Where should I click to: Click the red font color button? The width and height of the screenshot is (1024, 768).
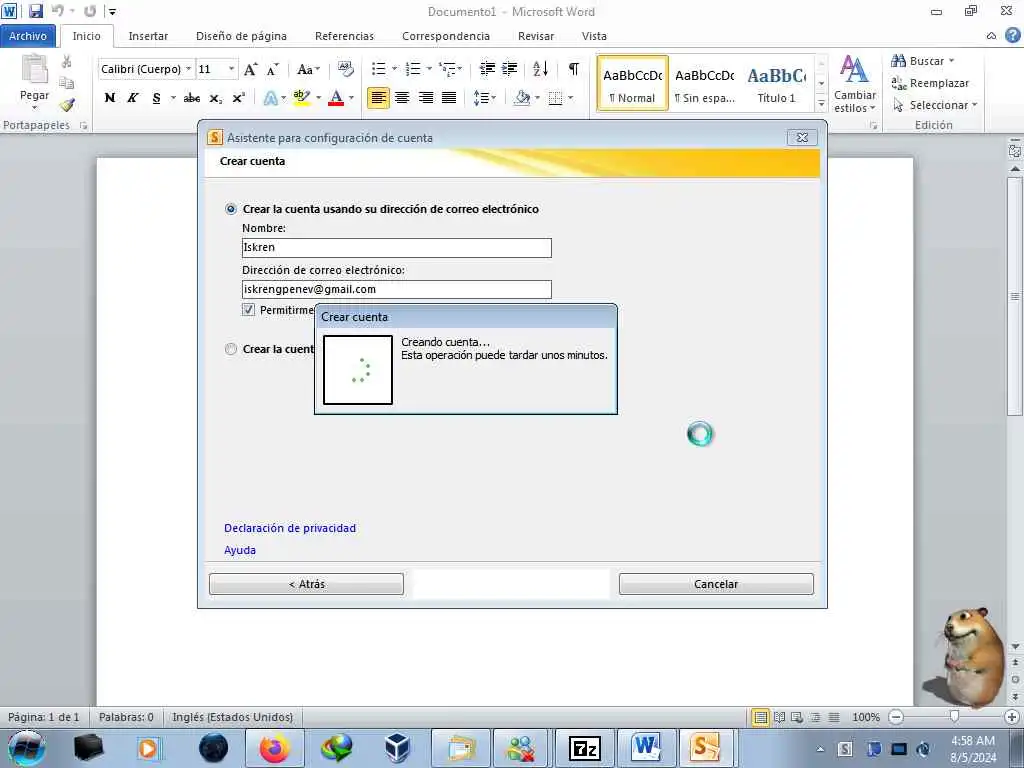336,98
